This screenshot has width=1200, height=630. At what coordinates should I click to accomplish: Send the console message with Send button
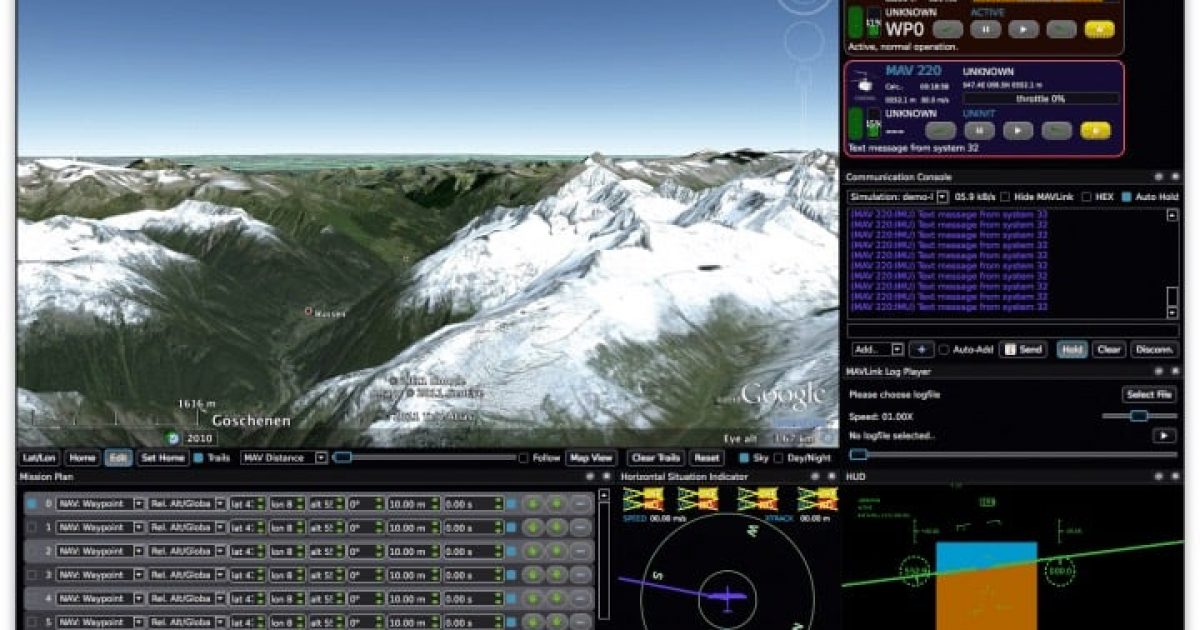pos(1023,350)
